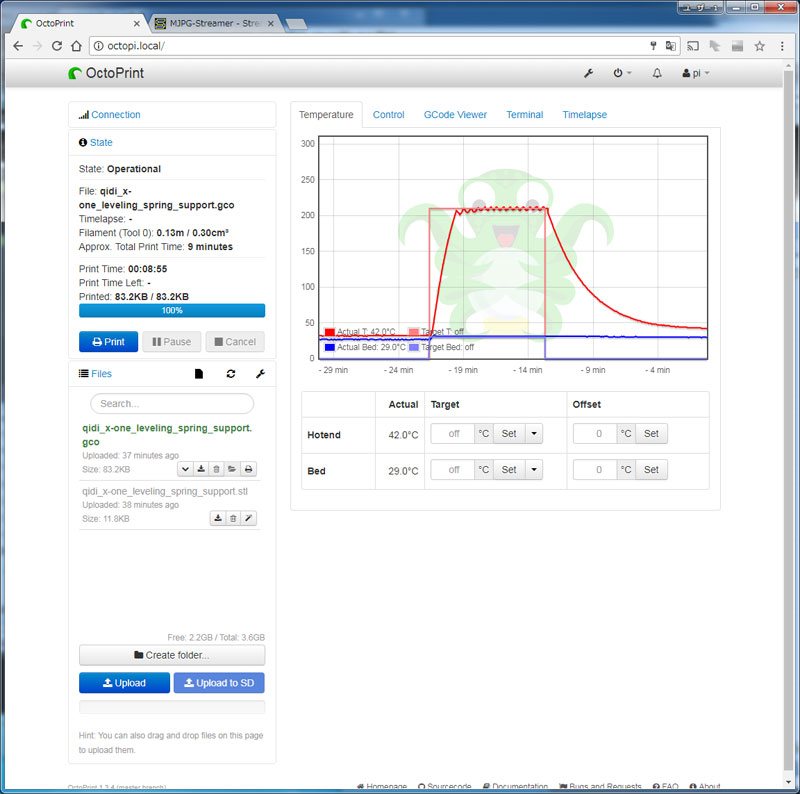
Task: Set the Hotend offset
Action: [651, 434]
